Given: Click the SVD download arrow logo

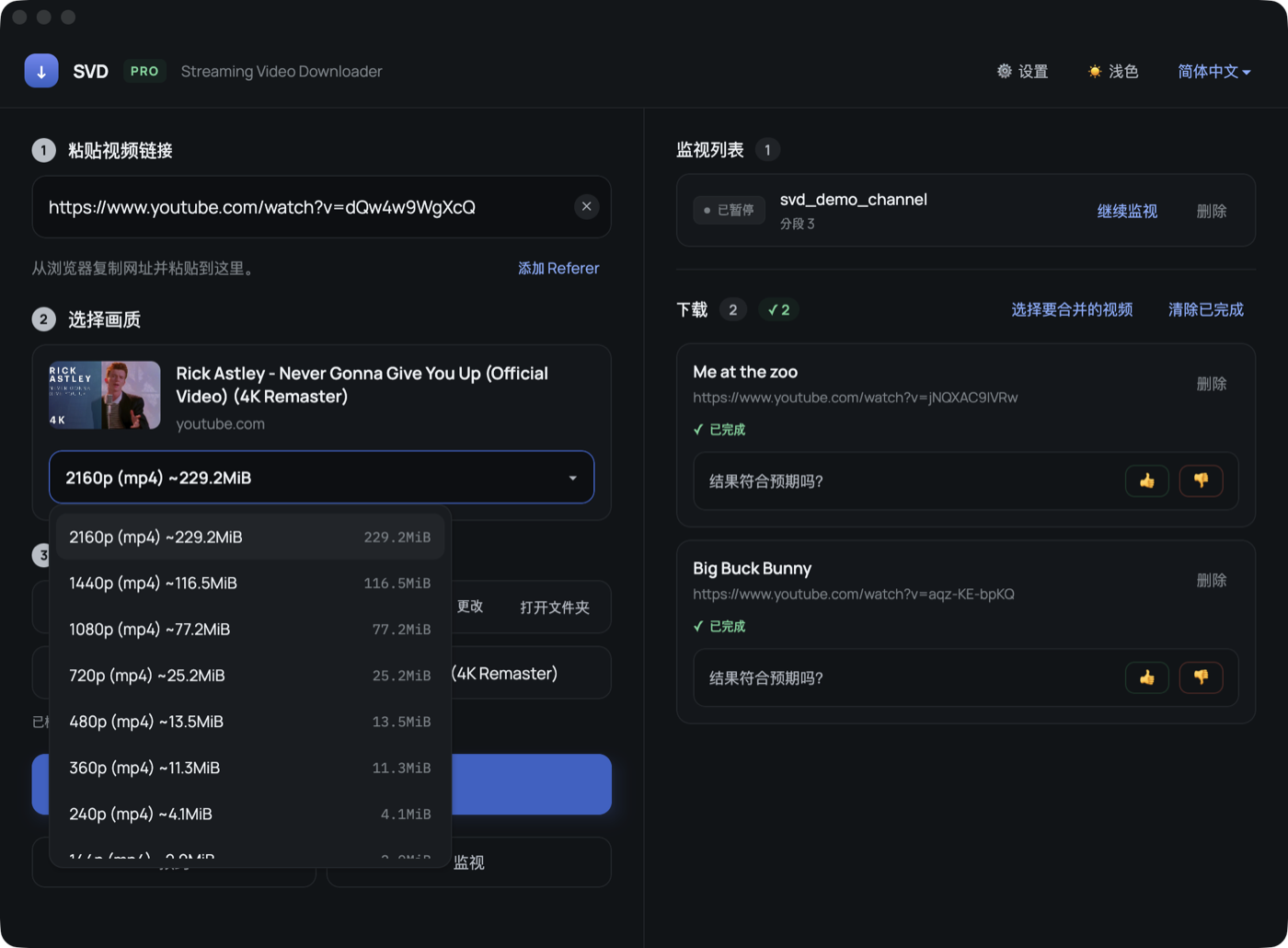Looking at the screenshot, I should tap(41, 71).
